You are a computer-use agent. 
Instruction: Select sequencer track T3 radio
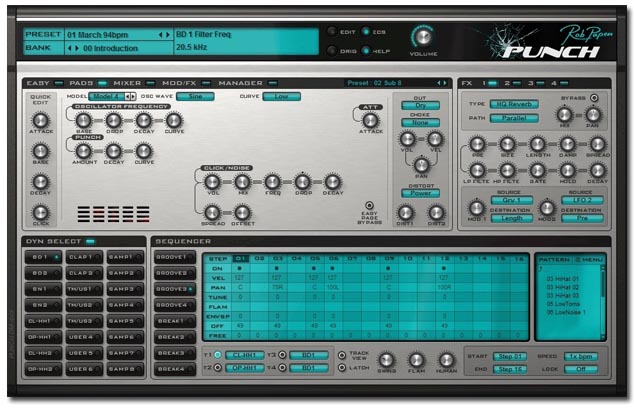click(282, 355)
